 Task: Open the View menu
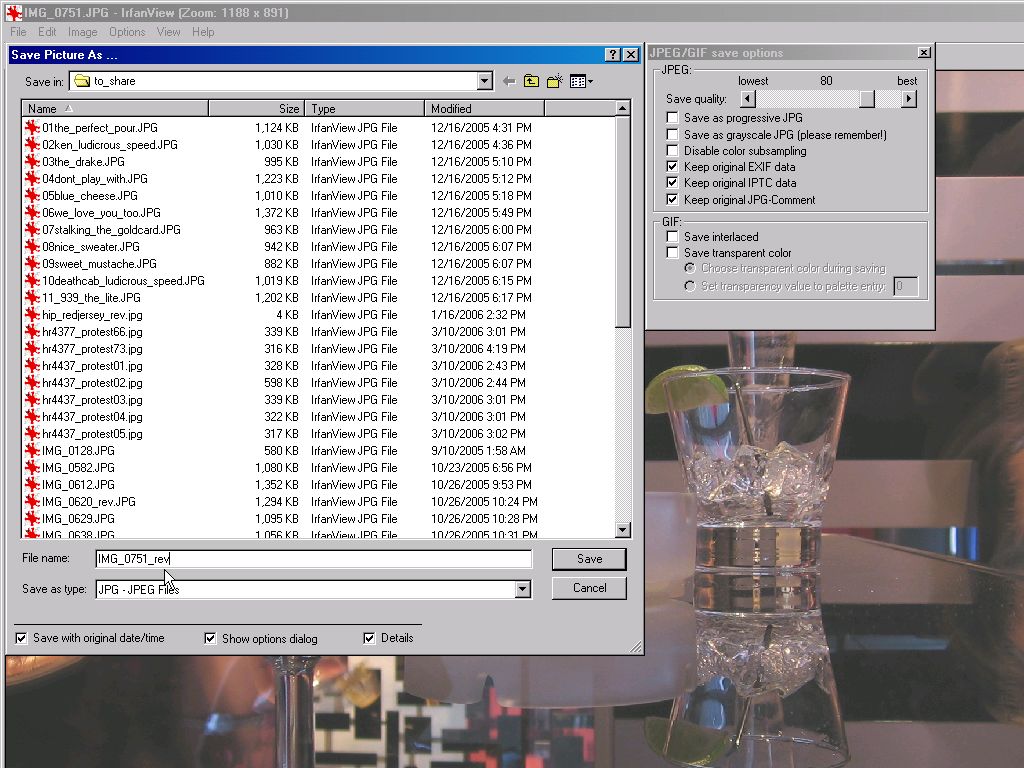(168, 32)
